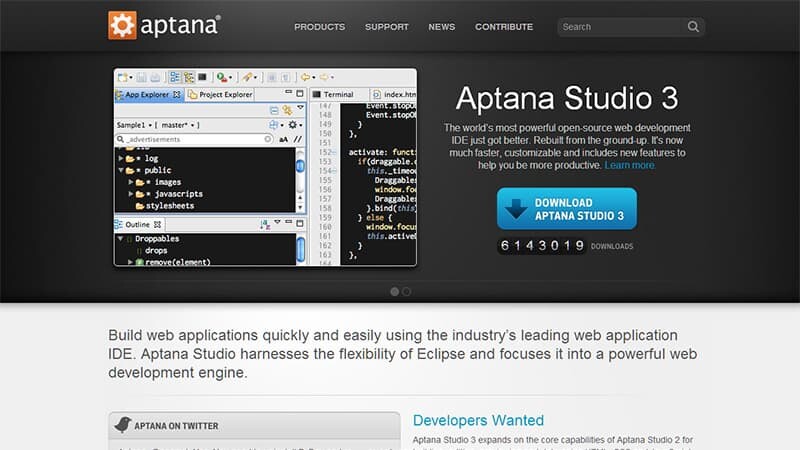The width and height of the screenshot is (800, 450).
Task: Open the Run icon dropdown arrow
Action: (x=231, y=78)
